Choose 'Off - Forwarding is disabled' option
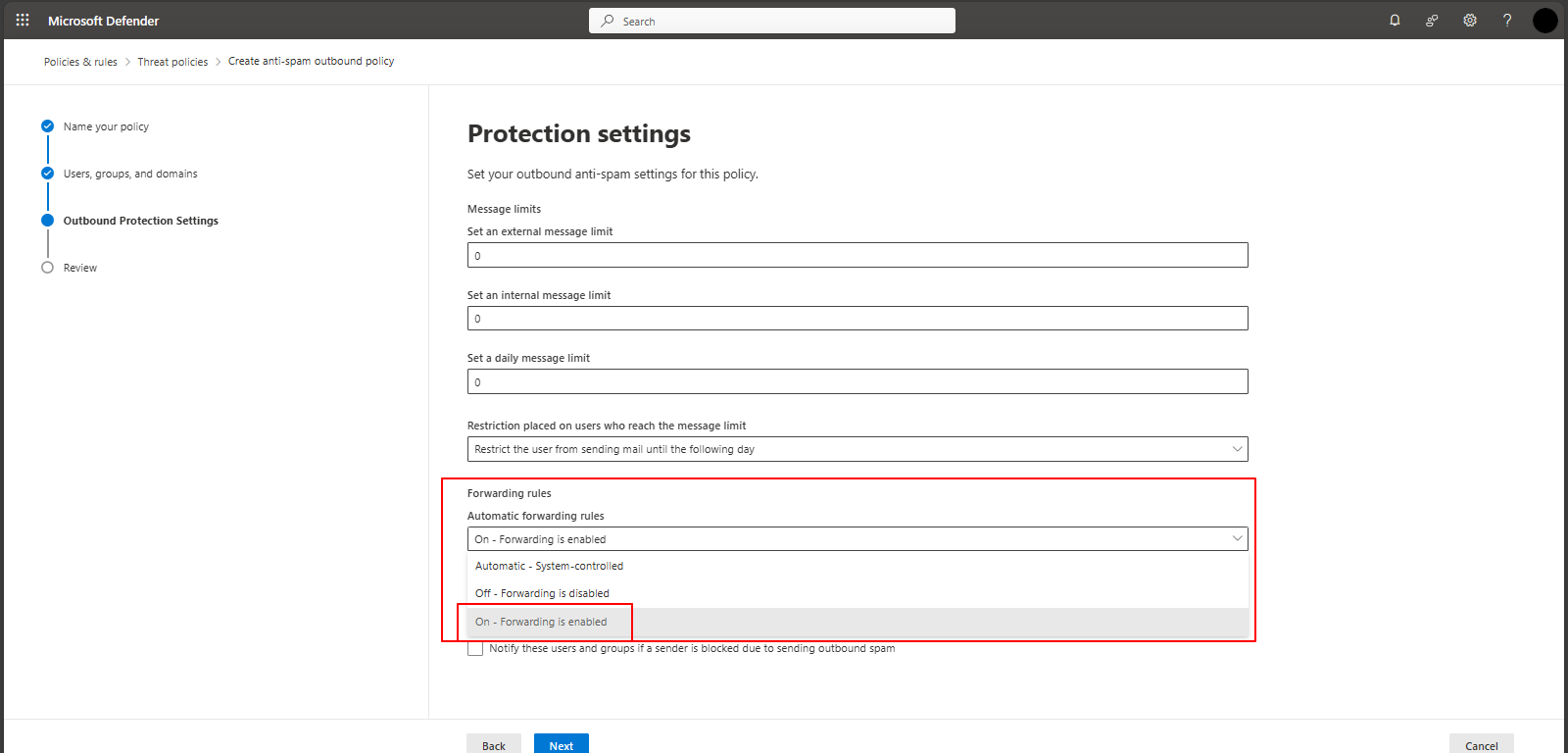1568x753 pixels. pyautogui.click(x=542, y=593)
